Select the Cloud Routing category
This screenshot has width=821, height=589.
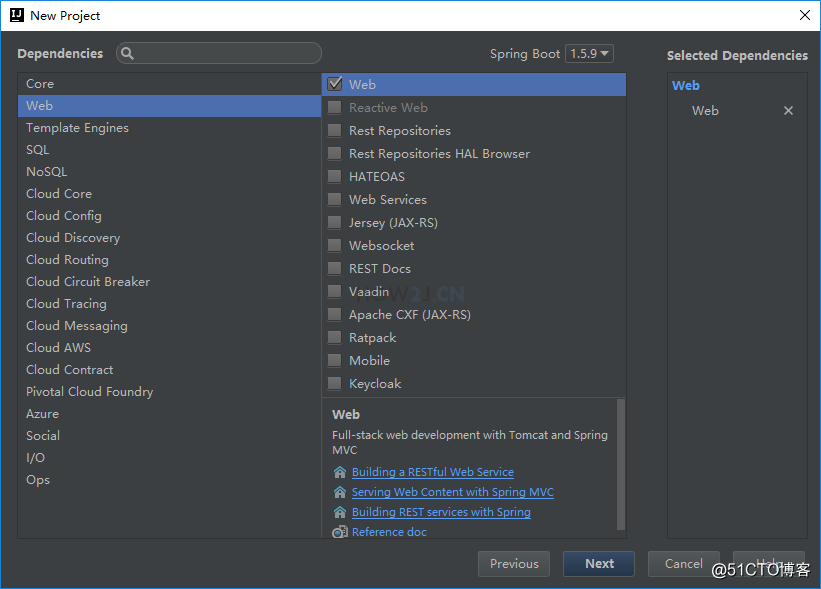pos(169,260)
